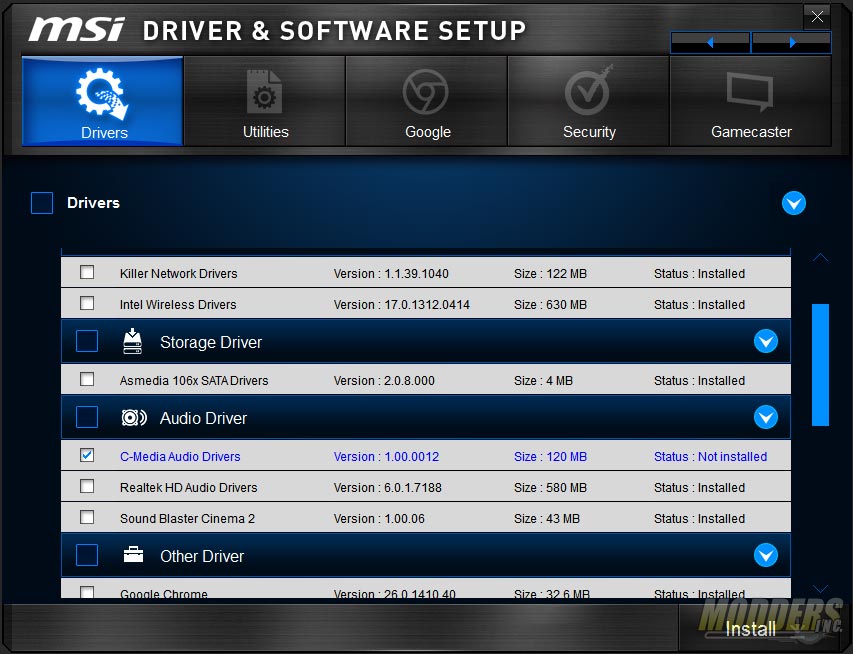Check the Sound Blaster Cinema 2 checkbox
Image resolution: width=853 pixels, height=654 pixels.
click(x=87, y=517)
